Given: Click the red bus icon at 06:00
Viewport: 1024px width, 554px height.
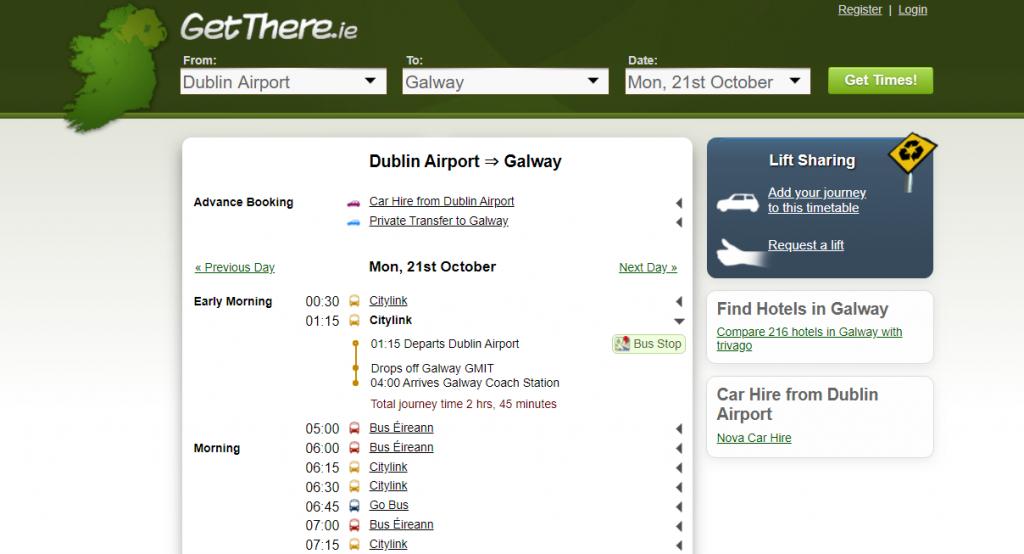Looking at the screenshot, I should pyautogui.click(x=354, y=448).
